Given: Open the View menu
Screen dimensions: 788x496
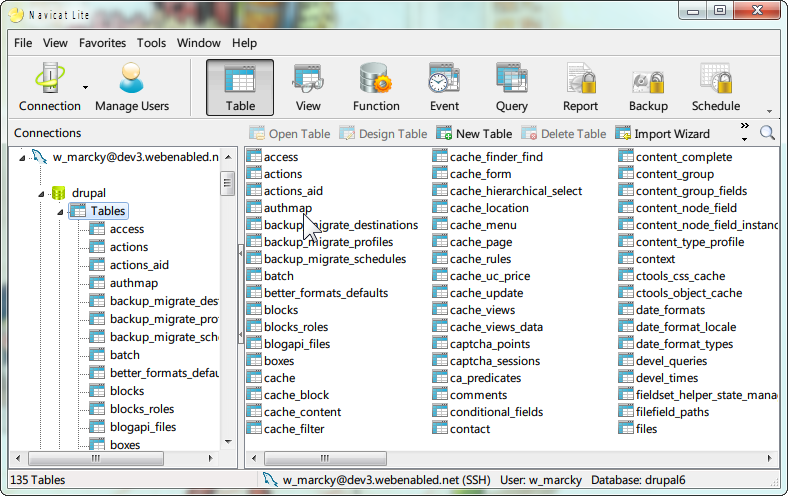Looking at the screenshot, I should (x=55, y=43).
